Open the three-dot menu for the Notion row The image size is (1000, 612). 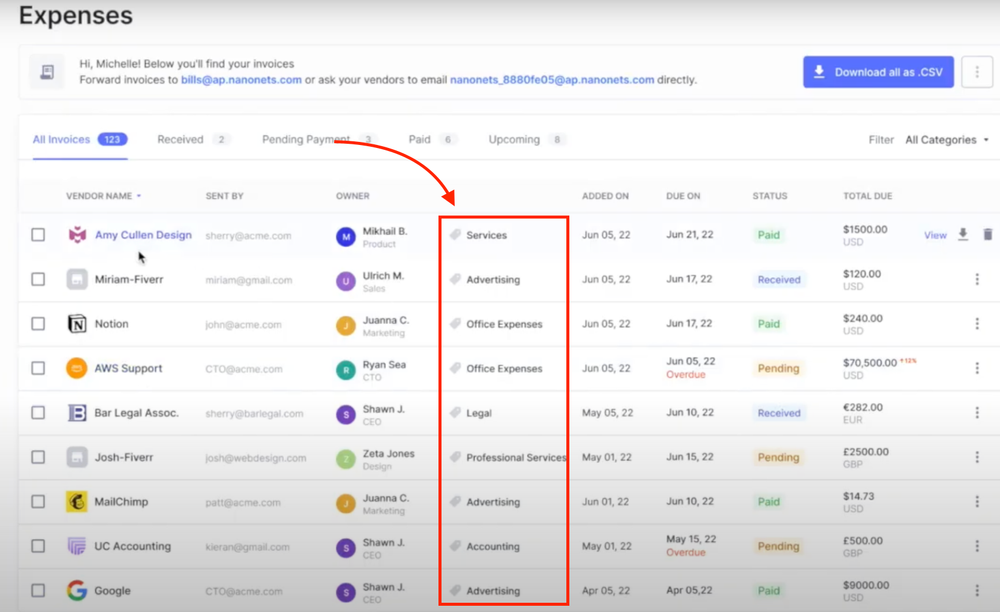coord(977,324)
